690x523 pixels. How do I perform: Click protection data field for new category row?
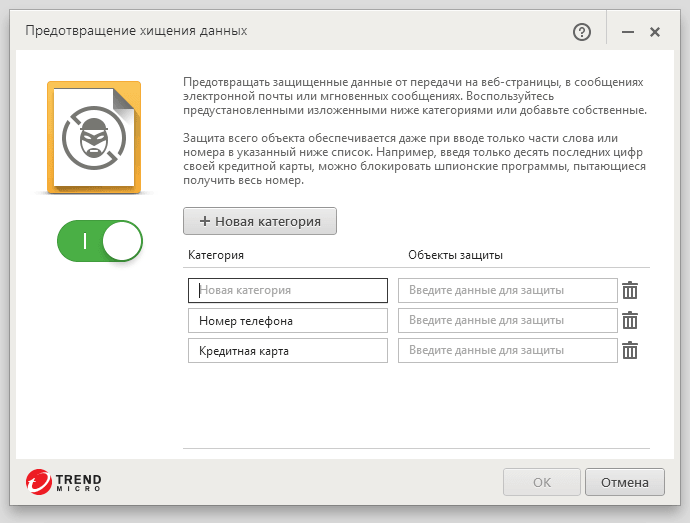pos(508,290)
